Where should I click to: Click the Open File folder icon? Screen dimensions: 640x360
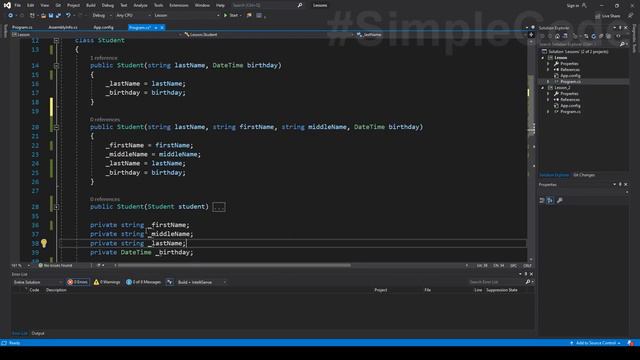[x=43, y=16]
